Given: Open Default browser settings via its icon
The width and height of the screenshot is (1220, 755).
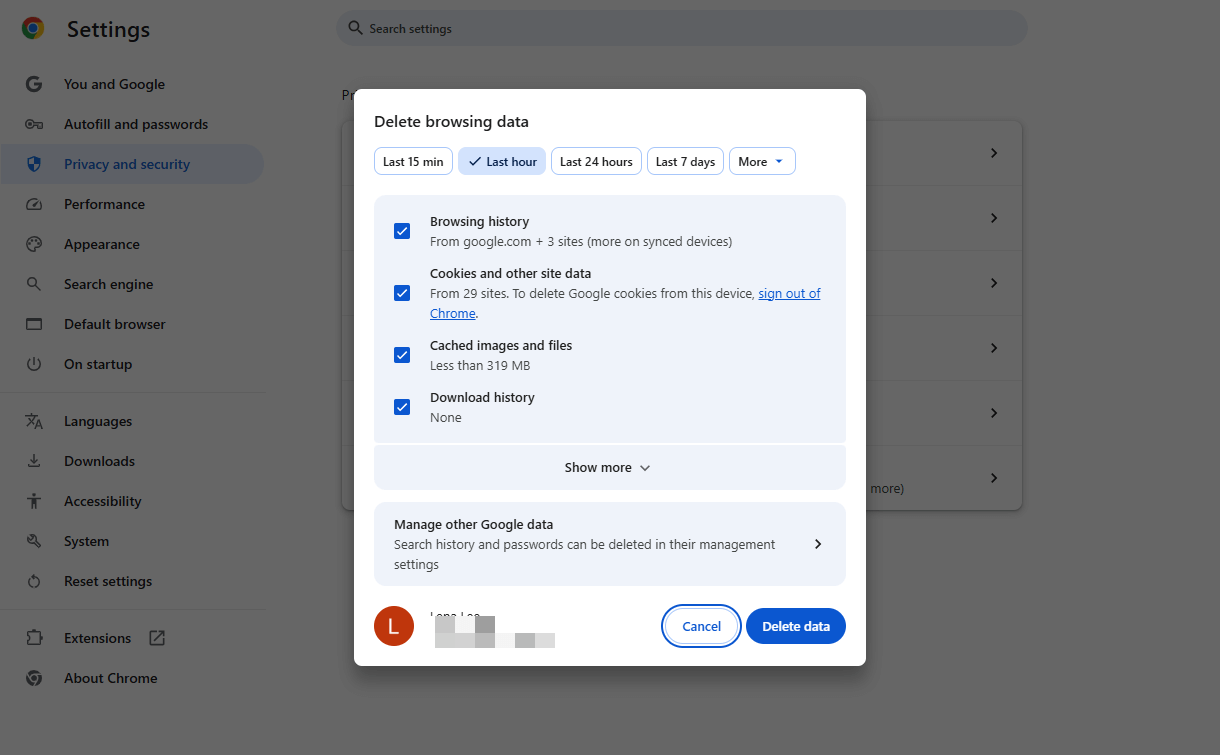Looking at the screenshot, I should click(34, 324).
